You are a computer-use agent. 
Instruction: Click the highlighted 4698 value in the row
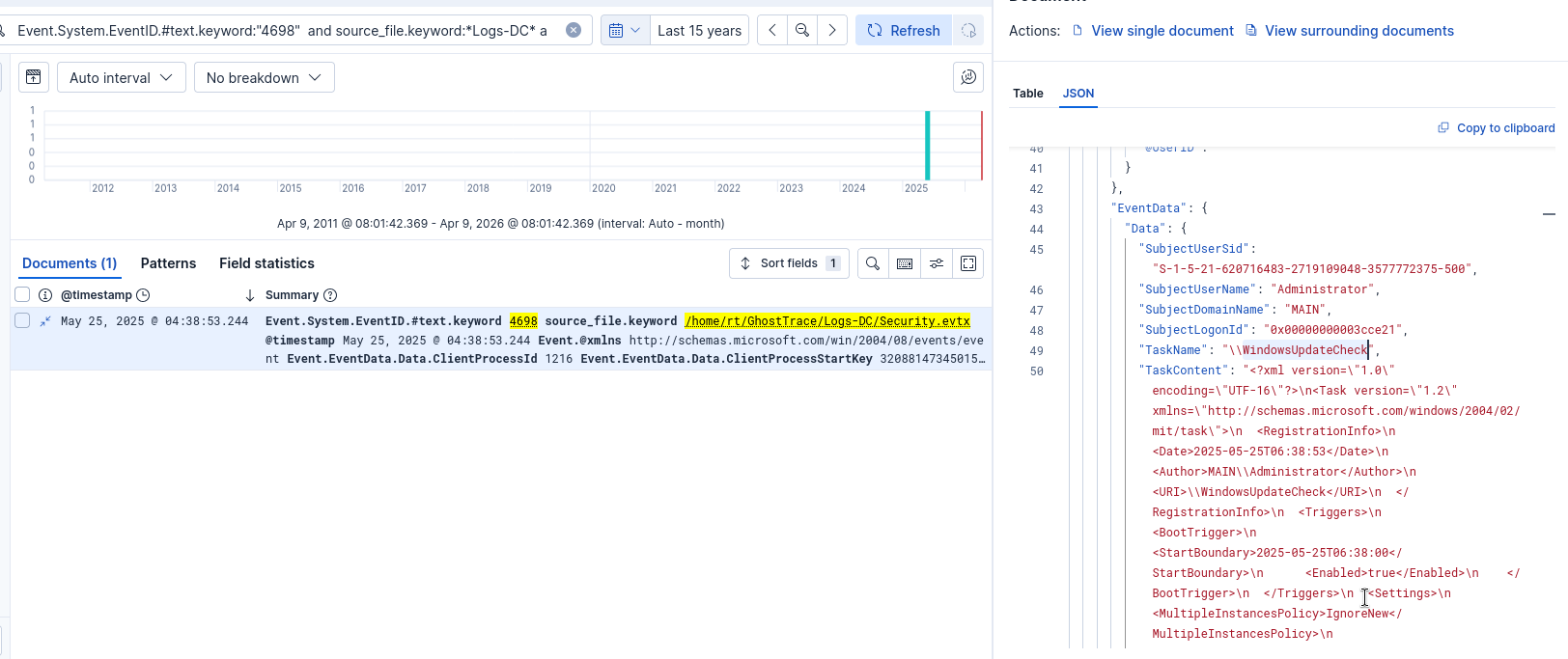tap(523, 321)
